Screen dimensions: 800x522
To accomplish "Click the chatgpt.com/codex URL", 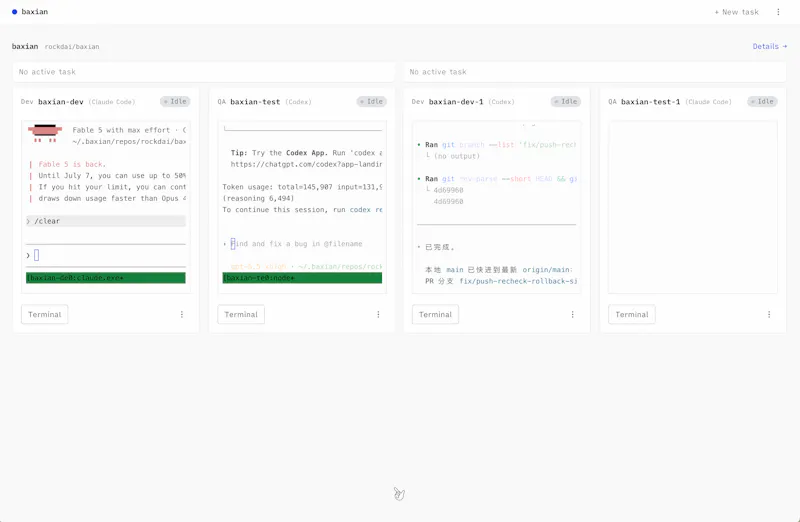I will [x=306, y=164].
